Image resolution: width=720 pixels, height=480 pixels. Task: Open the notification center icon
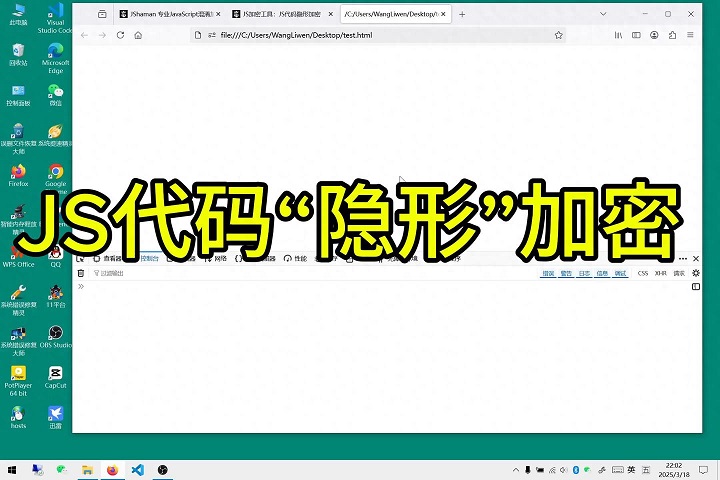(703, 470)
